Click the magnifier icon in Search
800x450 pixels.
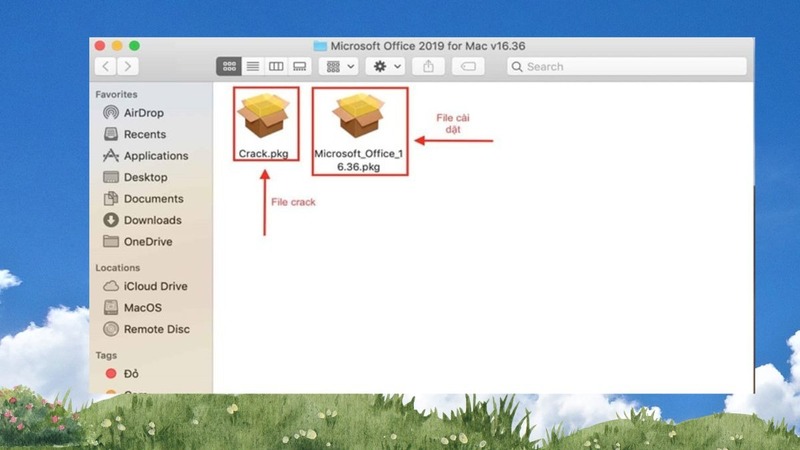[x=517, y=67]
